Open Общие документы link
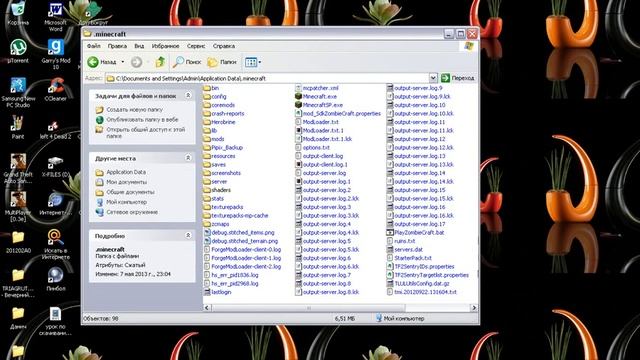 pyautogui.click(x=130, y=192)
